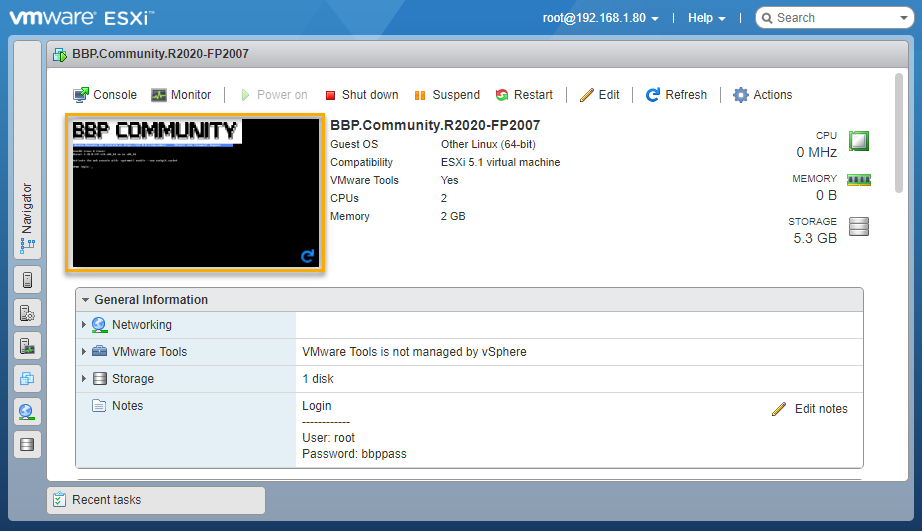Expand the VMware Tools row
The height and width of the screenshot is (531, 922).
coord(83,352)
